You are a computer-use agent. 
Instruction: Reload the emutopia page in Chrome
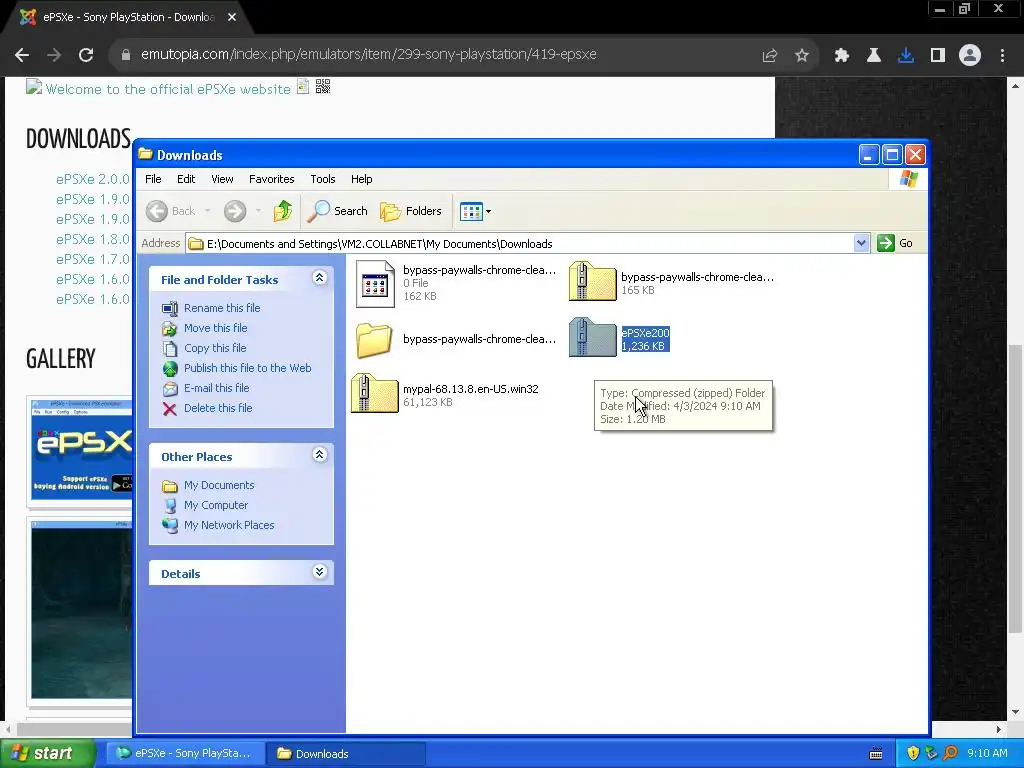[x=86, y=55]
